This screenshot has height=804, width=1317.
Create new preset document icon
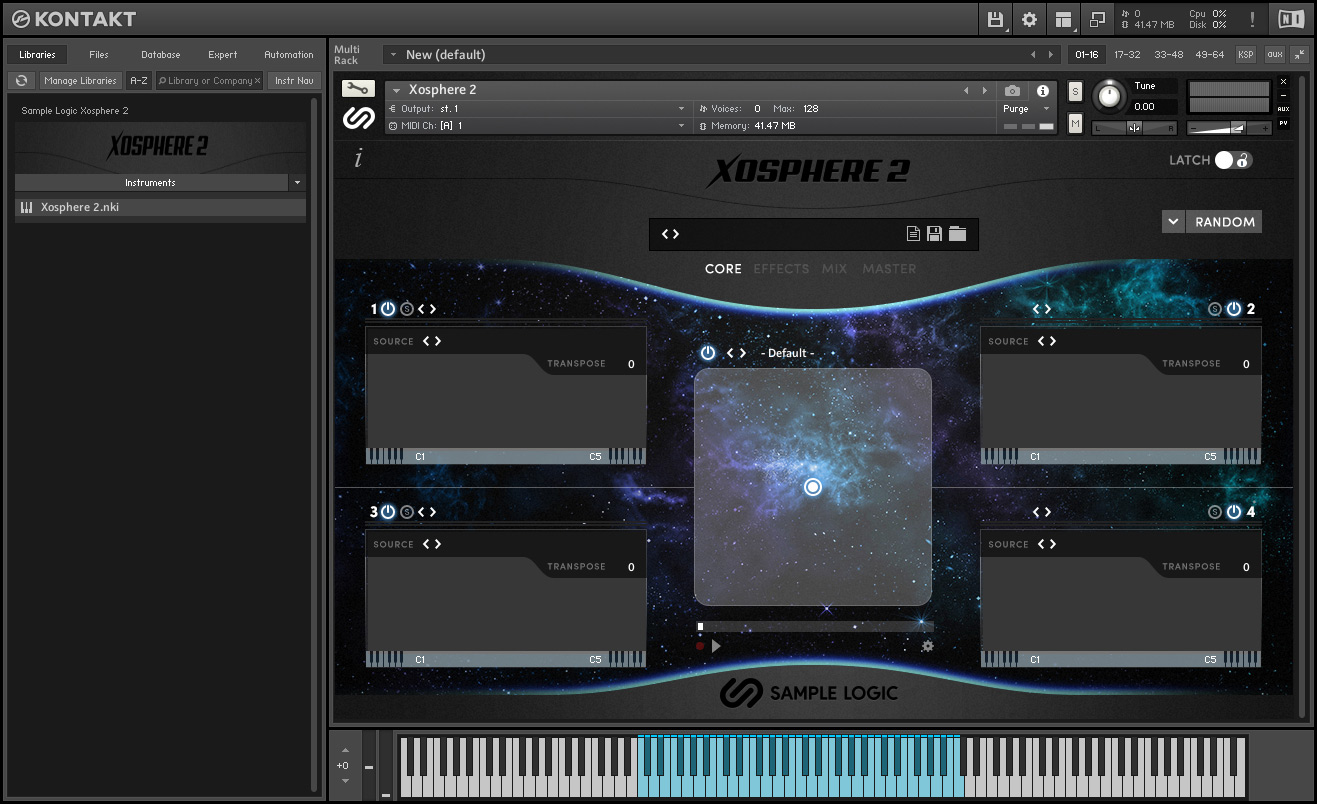tap(913, 234)
